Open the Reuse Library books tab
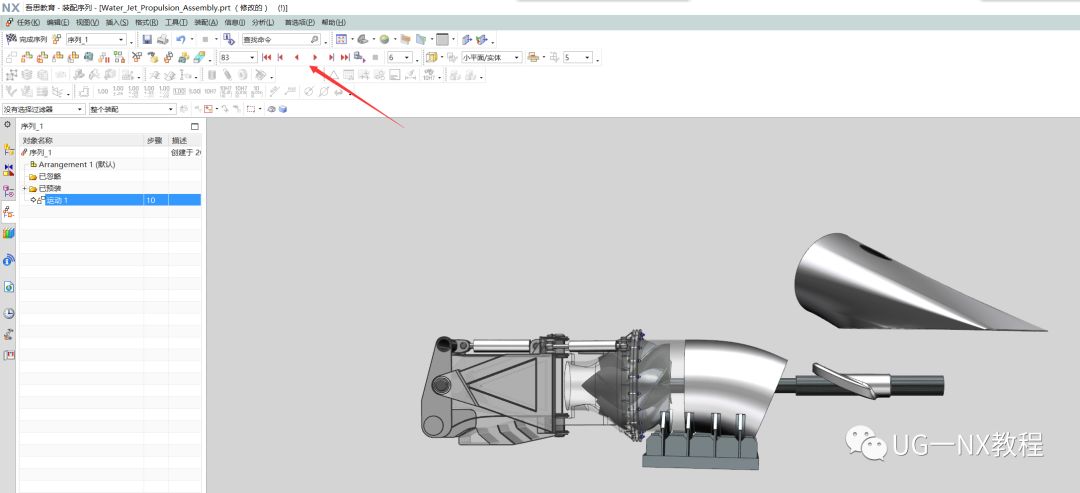 point(9,233)
